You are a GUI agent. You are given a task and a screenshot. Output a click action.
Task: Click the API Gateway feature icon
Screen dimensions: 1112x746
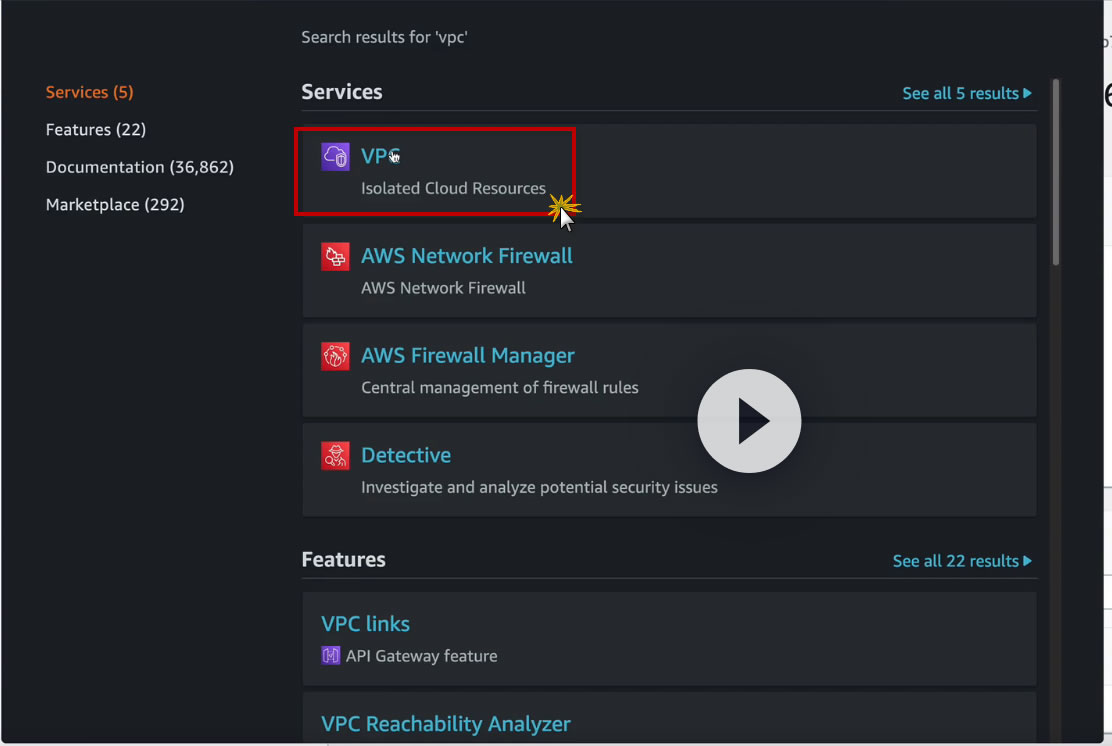pos(331,656)
